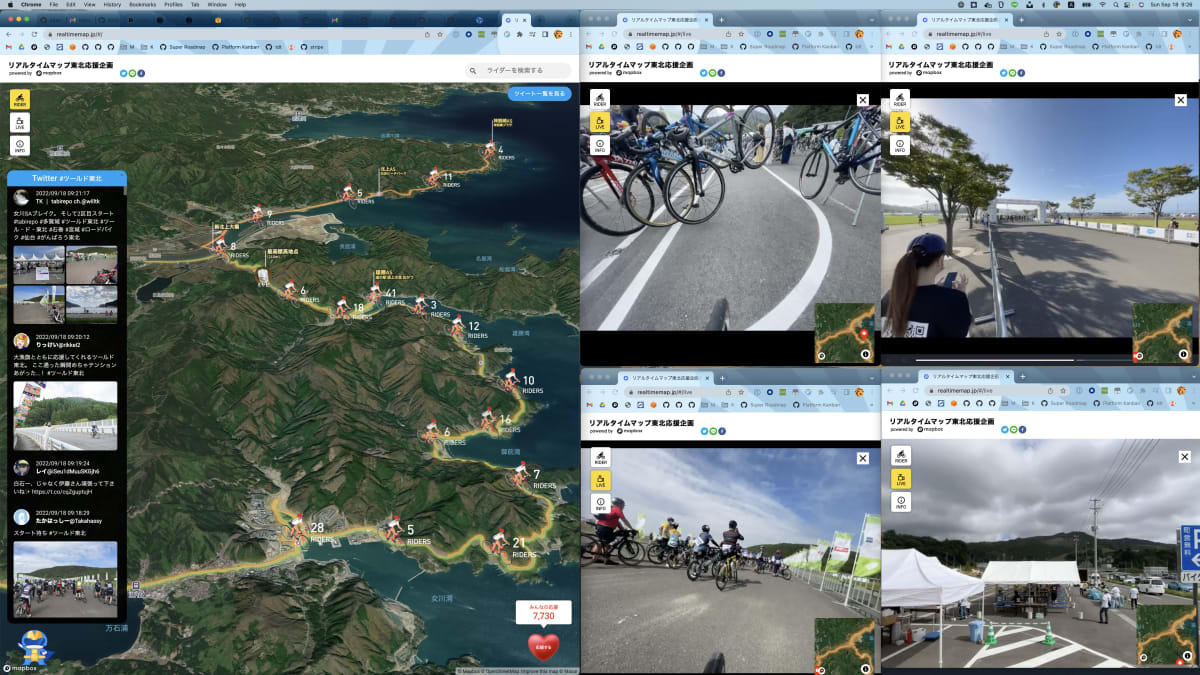This screenshot has height=675, width=1200.
Task: Click the blue tweet list button above the map
Action: point(539,93)
